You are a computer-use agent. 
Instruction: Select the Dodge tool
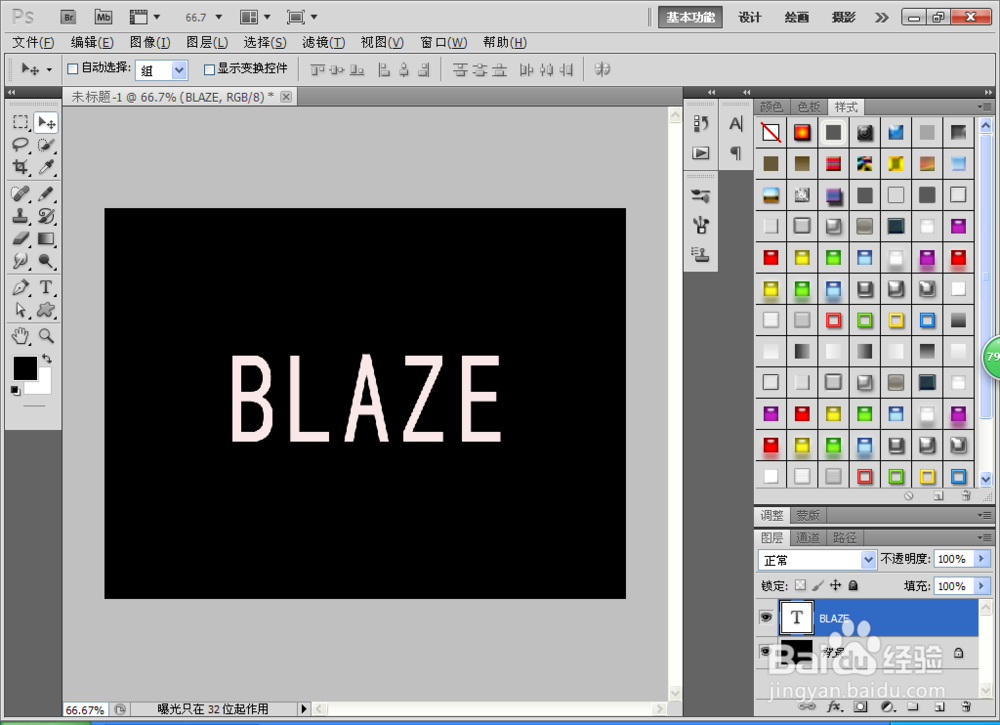46,261
